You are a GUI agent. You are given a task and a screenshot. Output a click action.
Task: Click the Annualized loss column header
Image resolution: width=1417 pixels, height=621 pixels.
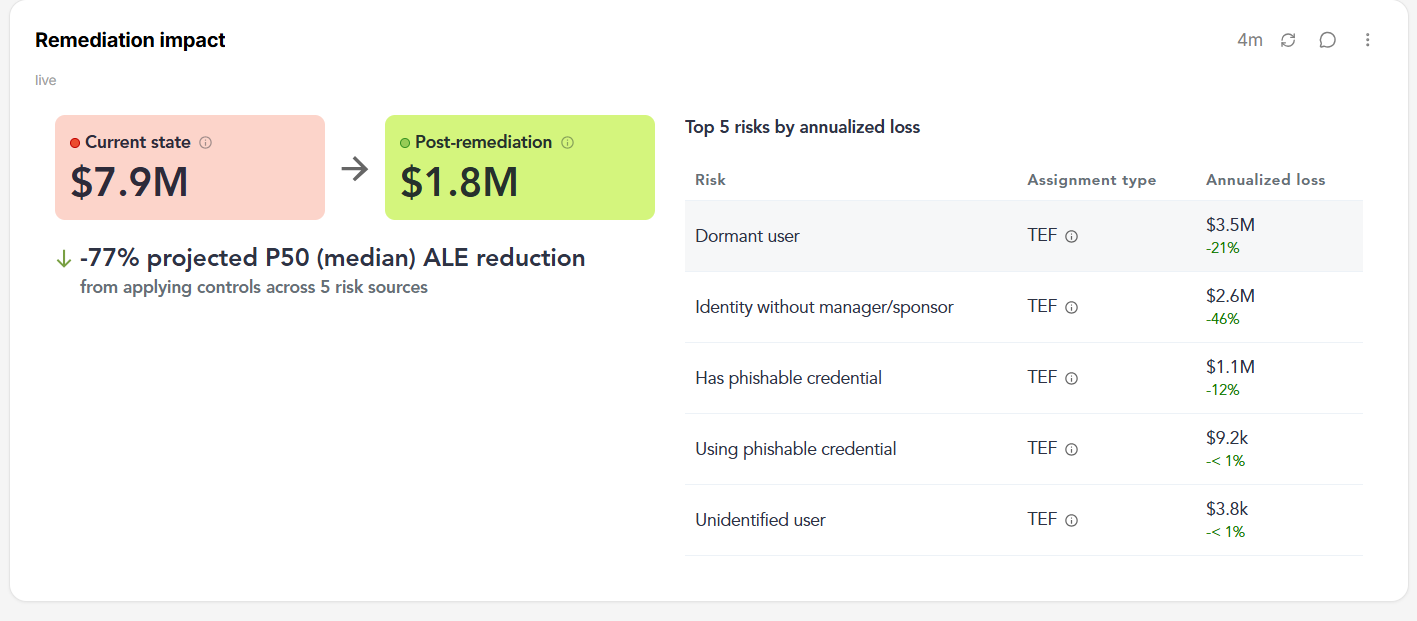pos(1265,180)
